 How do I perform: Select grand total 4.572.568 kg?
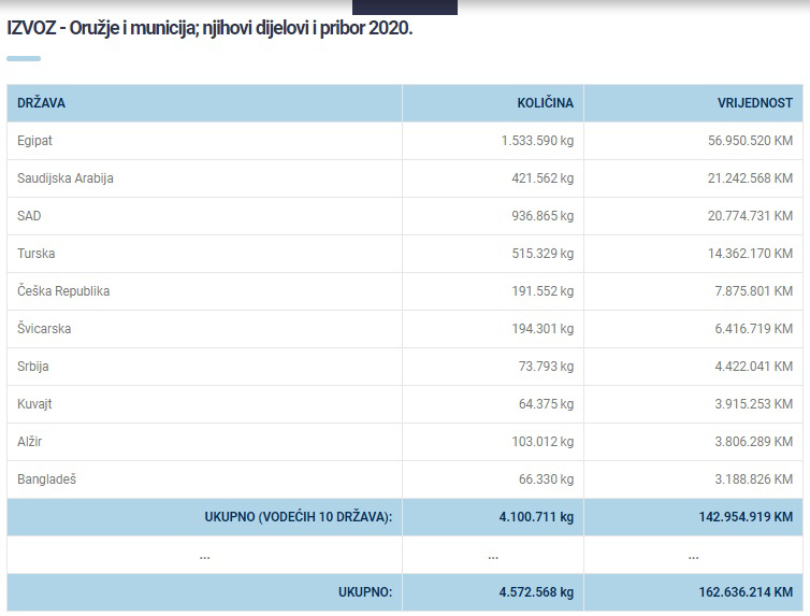pyautogui.click(x=493, y=592)
